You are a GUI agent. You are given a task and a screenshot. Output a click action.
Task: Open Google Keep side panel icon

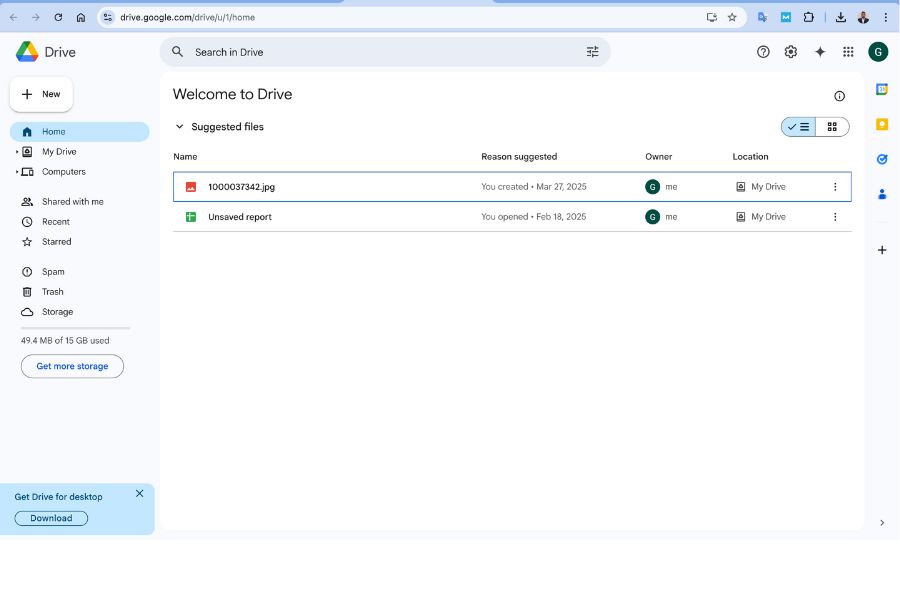click(882, 124)
